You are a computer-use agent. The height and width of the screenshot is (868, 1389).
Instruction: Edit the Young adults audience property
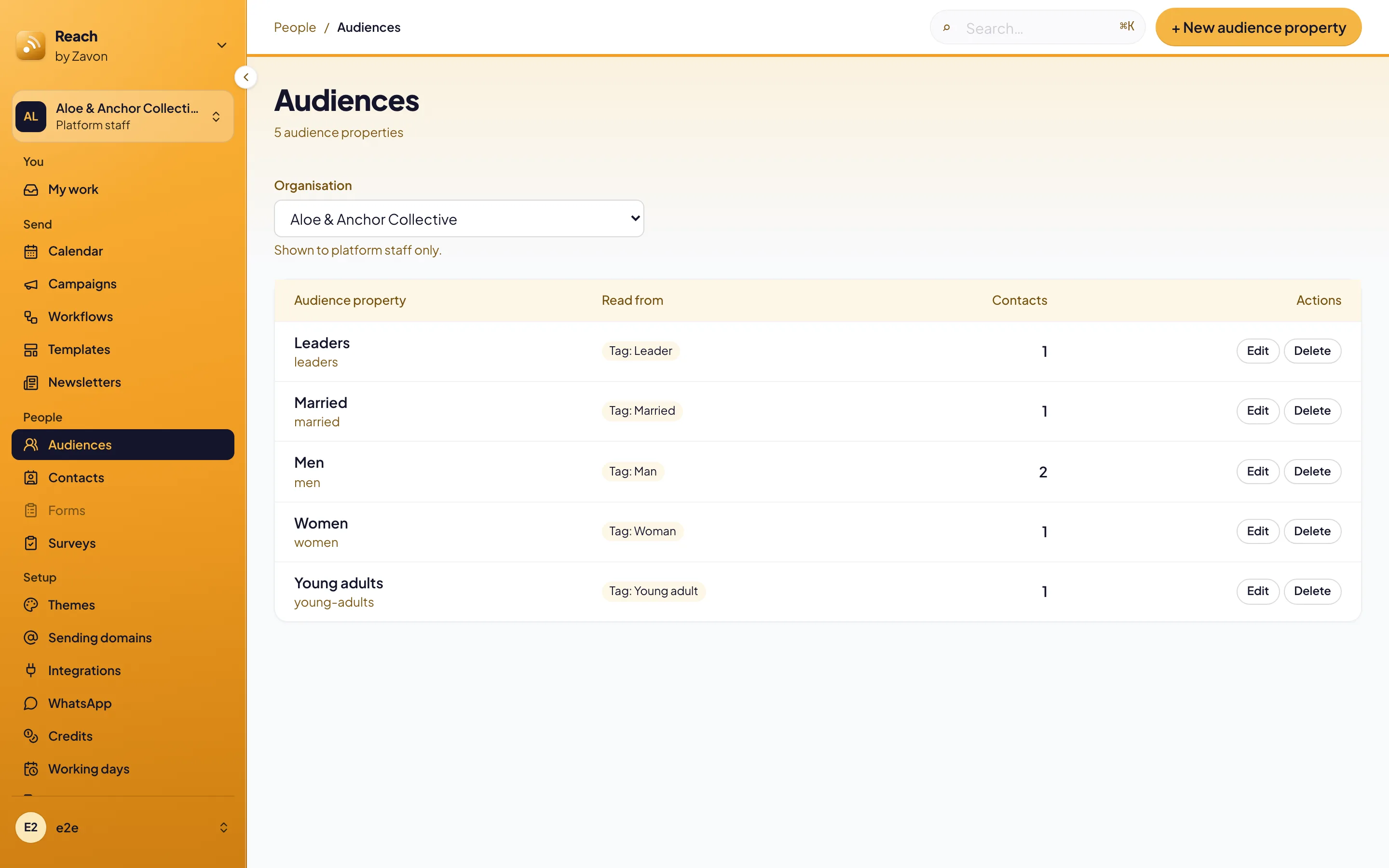[1257, 591]
